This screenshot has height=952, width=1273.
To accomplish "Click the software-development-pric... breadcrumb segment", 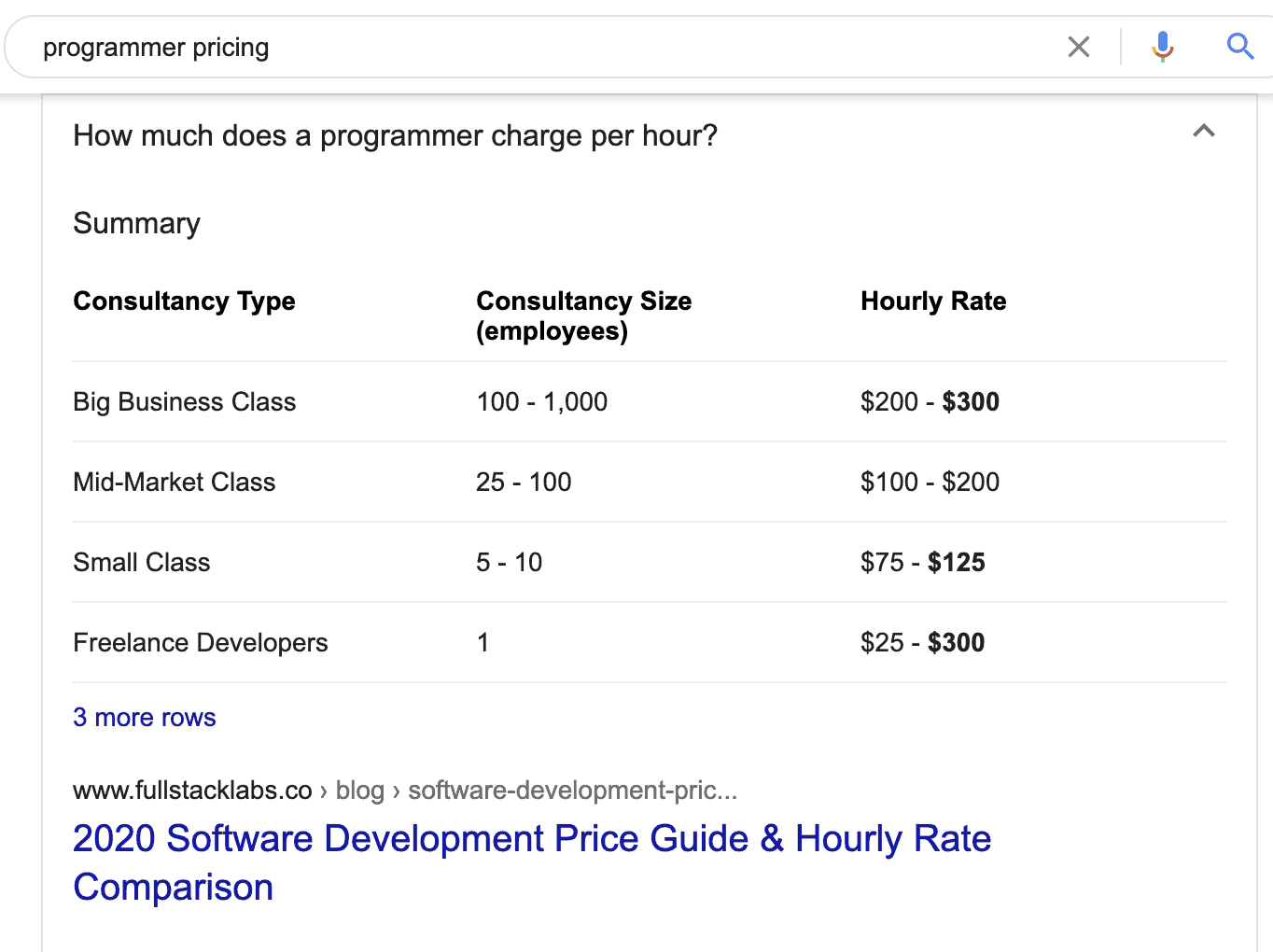I will coord(572,790).
